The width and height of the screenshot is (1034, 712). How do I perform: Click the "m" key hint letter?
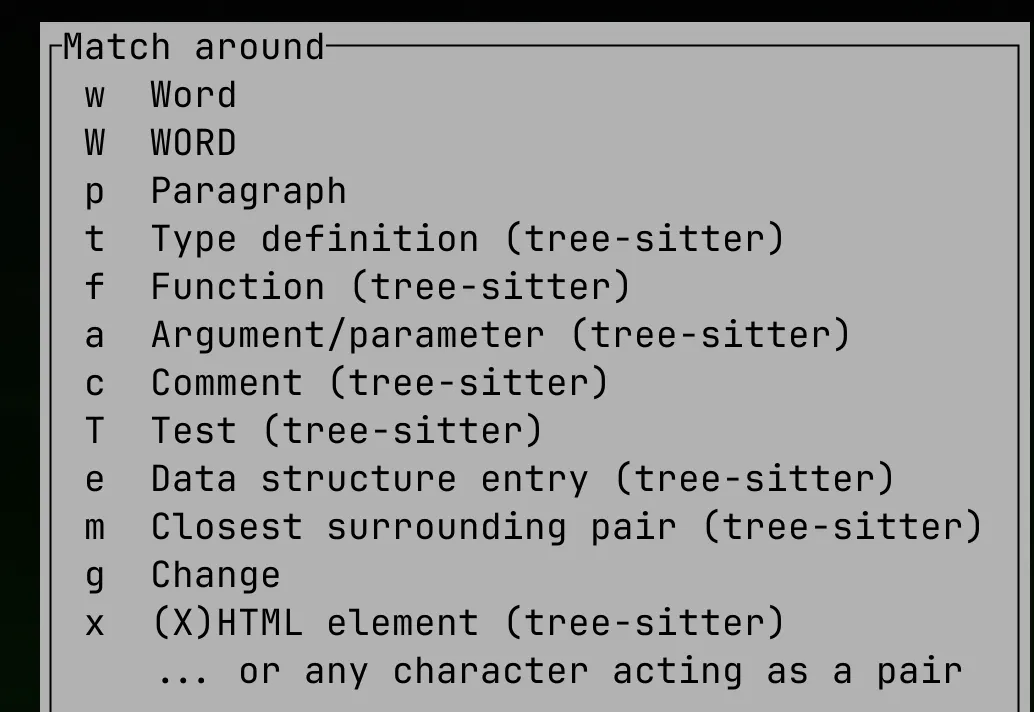[x=94, y=527]
